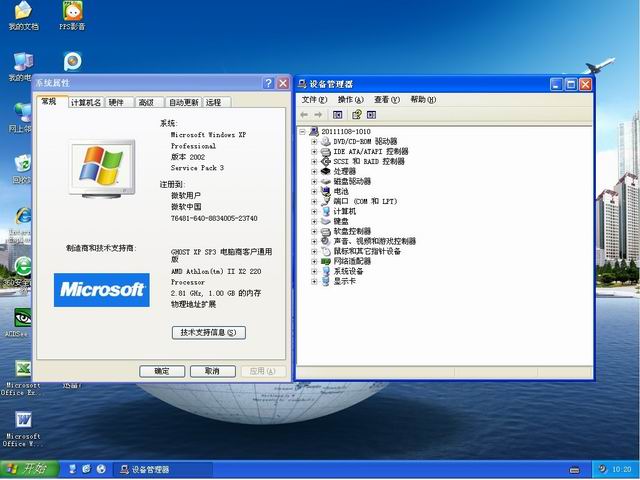Expand the 计算机 node
The width and height of the screenshot is (640, 480).
[x=314, y=212]
